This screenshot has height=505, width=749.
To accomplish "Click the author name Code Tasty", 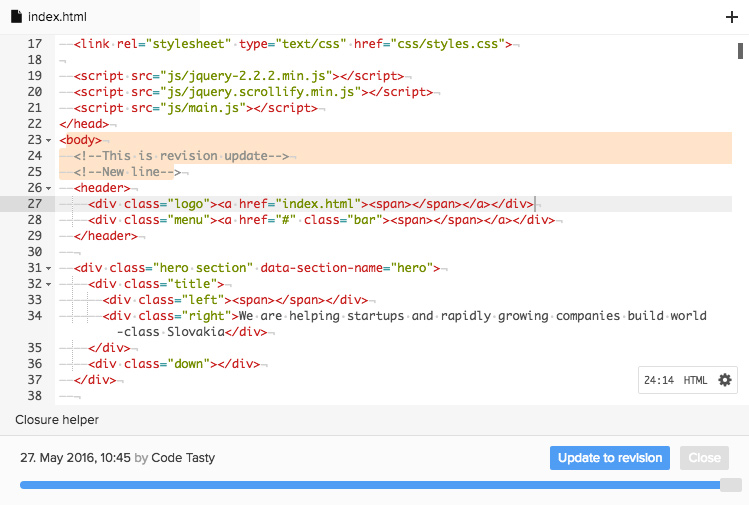I will 183,458.
